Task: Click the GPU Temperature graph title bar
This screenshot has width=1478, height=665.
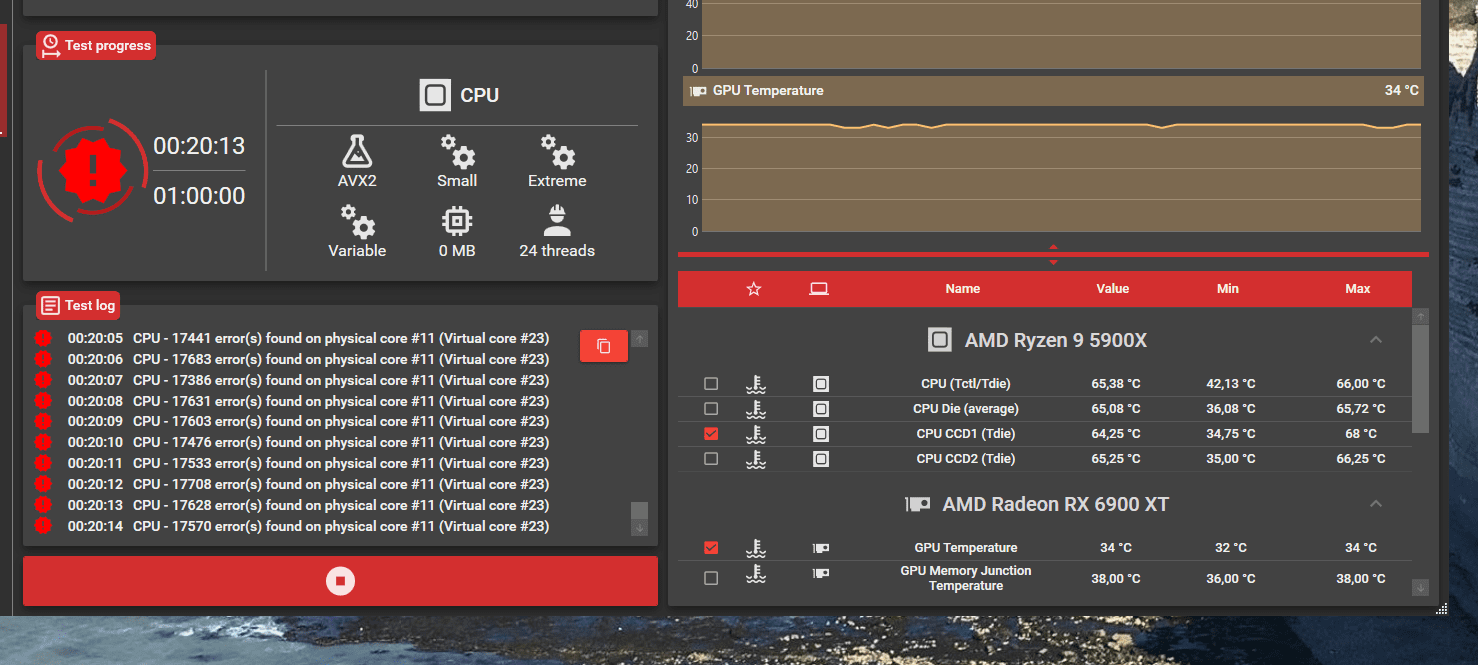Action: pyautogui.click(x=1053, y=91)
